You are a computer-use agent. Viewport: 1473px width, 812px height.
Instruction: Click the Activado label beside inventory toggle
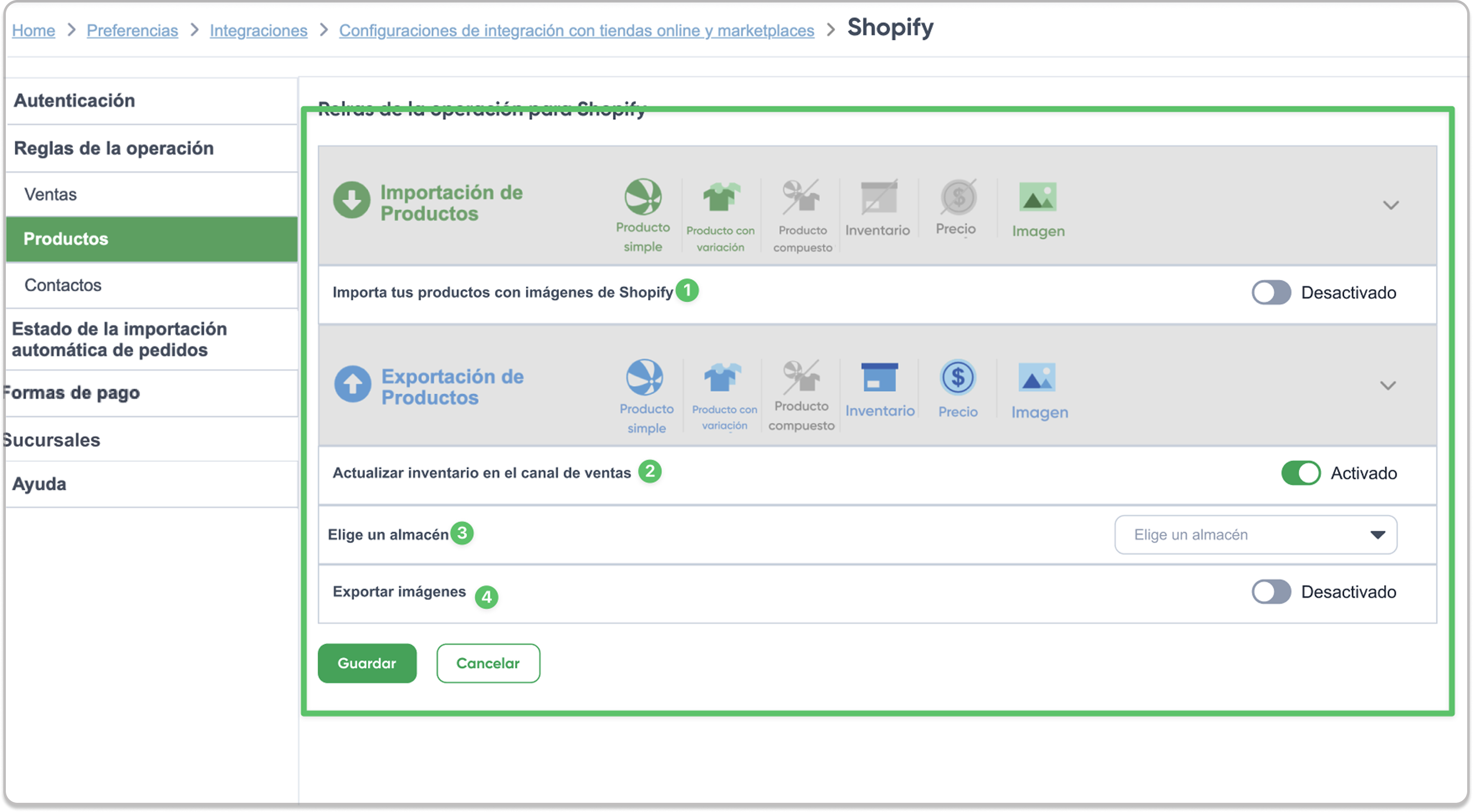coord(1364,473)
